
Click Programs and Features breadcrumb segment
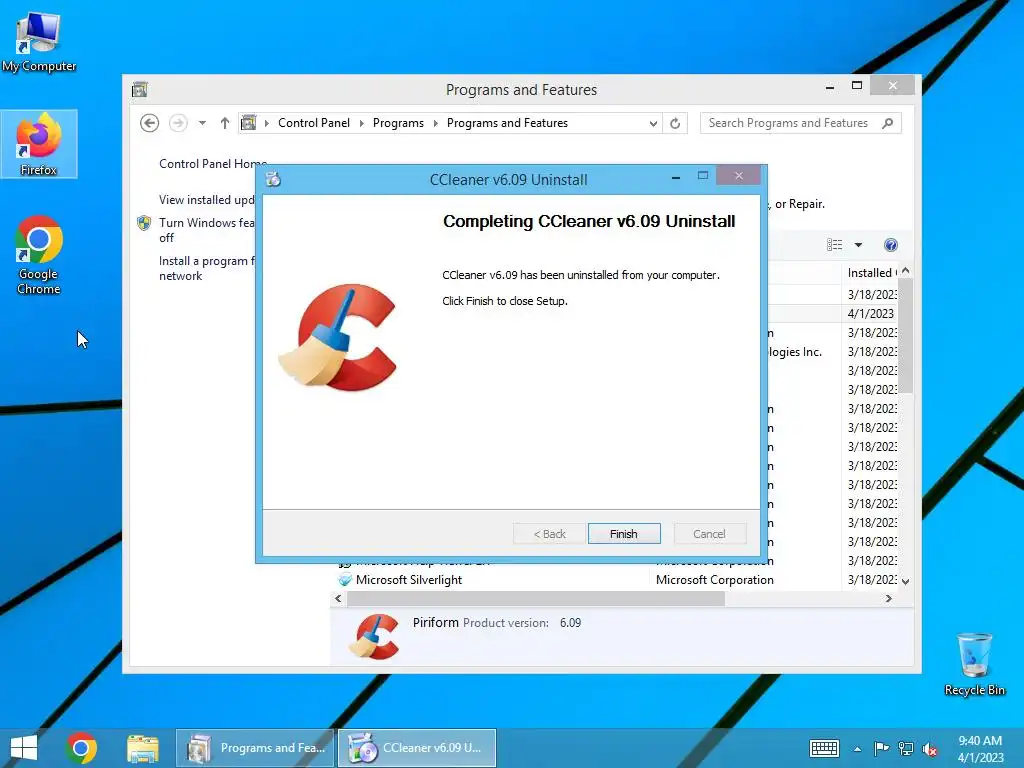pos(507,123)
